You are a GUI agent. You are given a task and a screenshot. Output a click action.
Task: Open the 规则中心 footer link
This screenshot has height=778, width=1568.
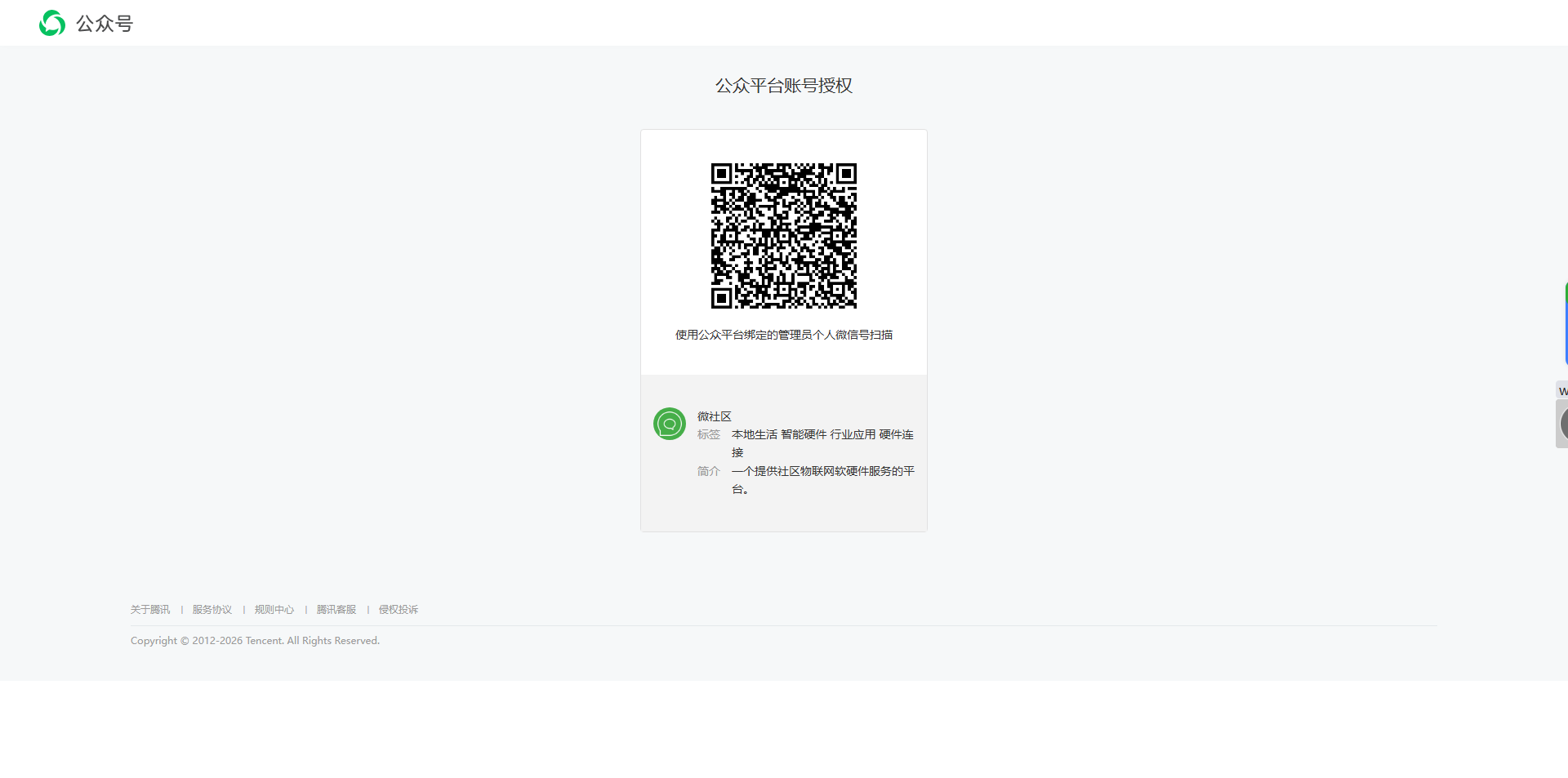pos(274,610)
